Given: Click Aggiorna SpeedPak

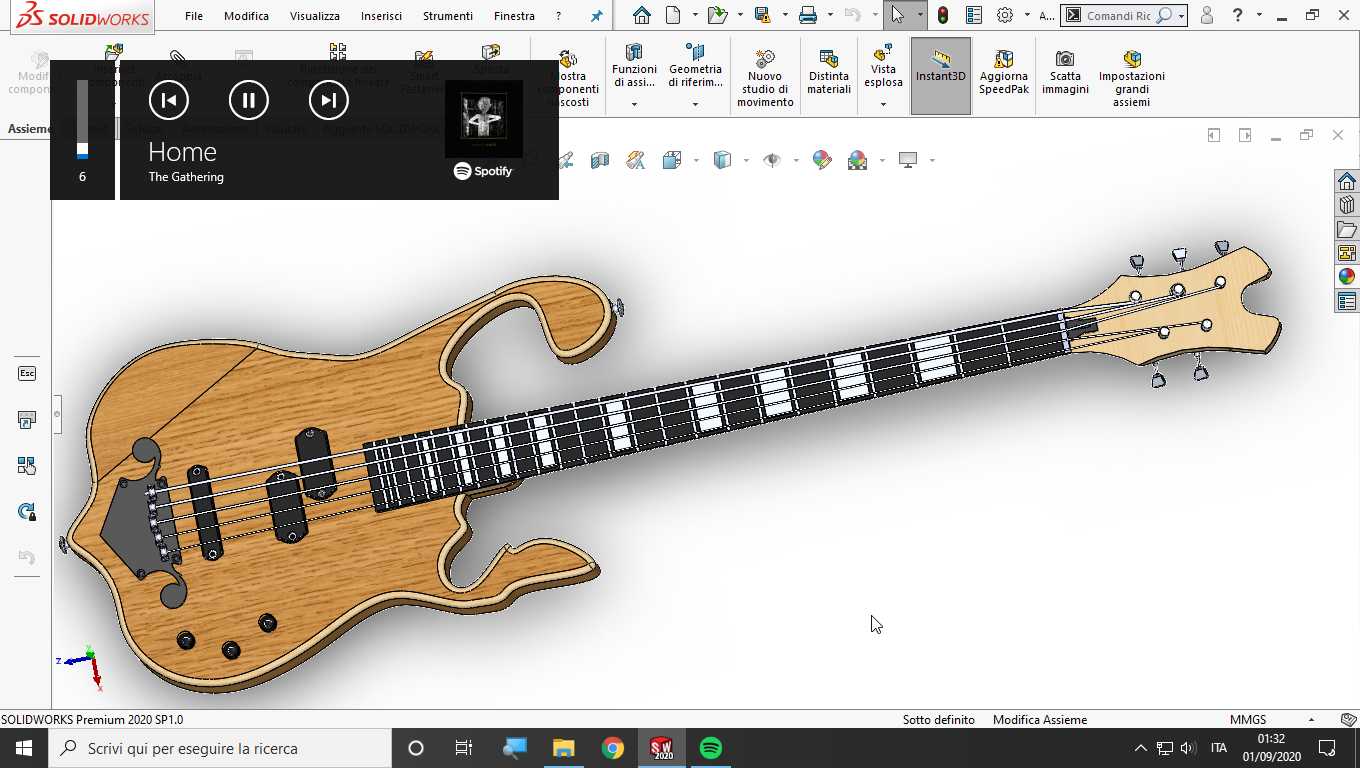Looking at the screenshot, I should click(1004, 72).
